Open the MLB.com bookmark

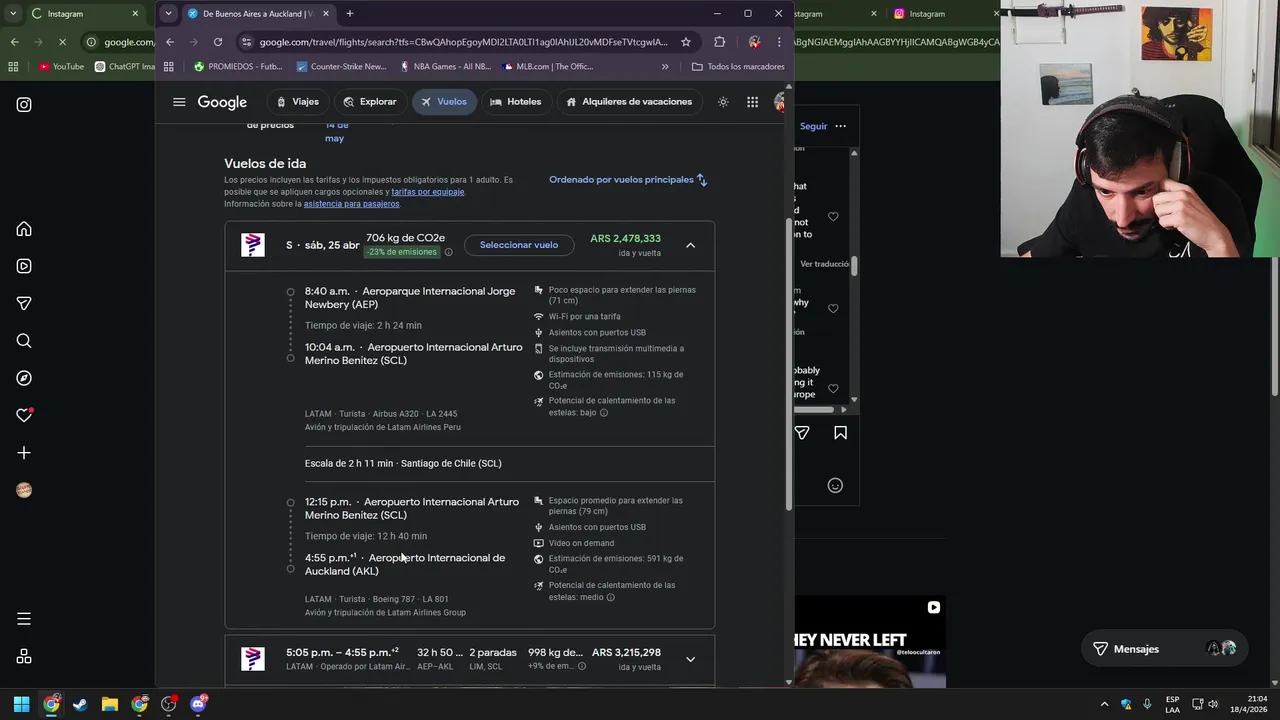(x=548, y=67)
